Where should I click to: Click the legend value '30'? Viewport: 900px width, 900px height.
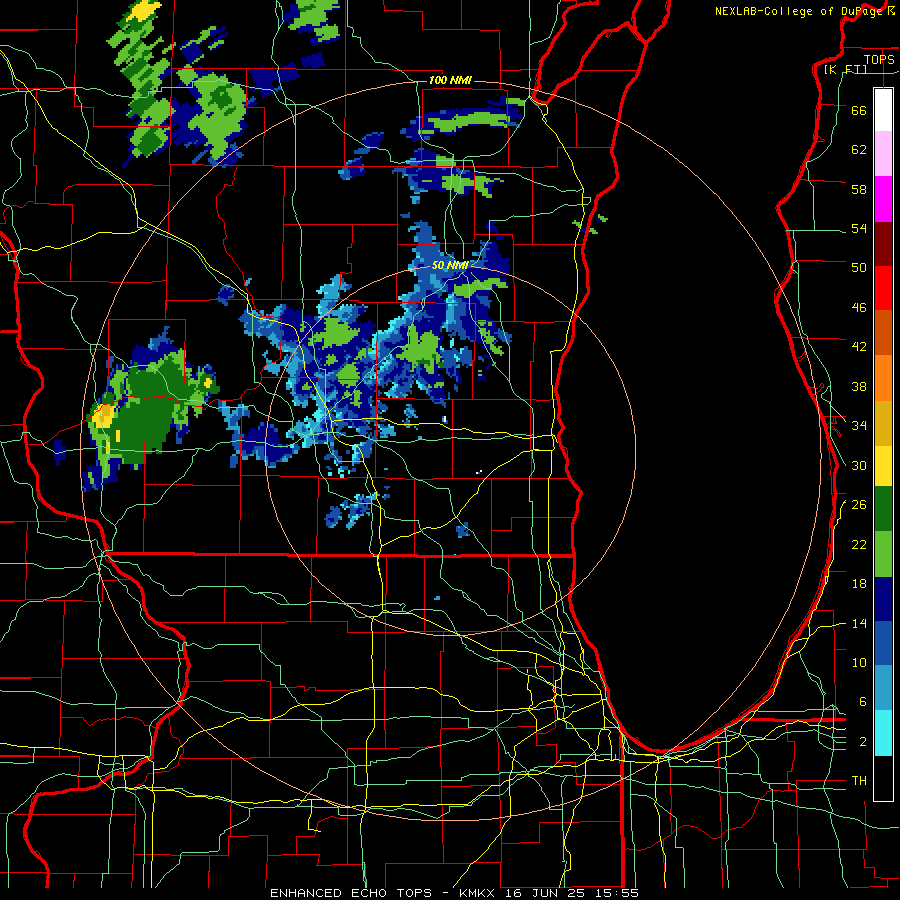[x=859, y=465]
